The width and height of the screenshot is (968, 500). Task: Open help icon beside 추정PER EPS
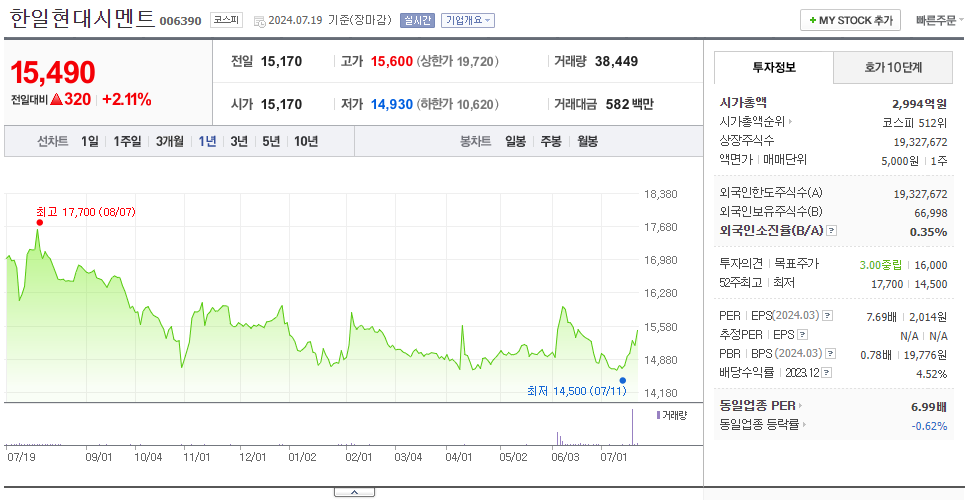(802, 335)
